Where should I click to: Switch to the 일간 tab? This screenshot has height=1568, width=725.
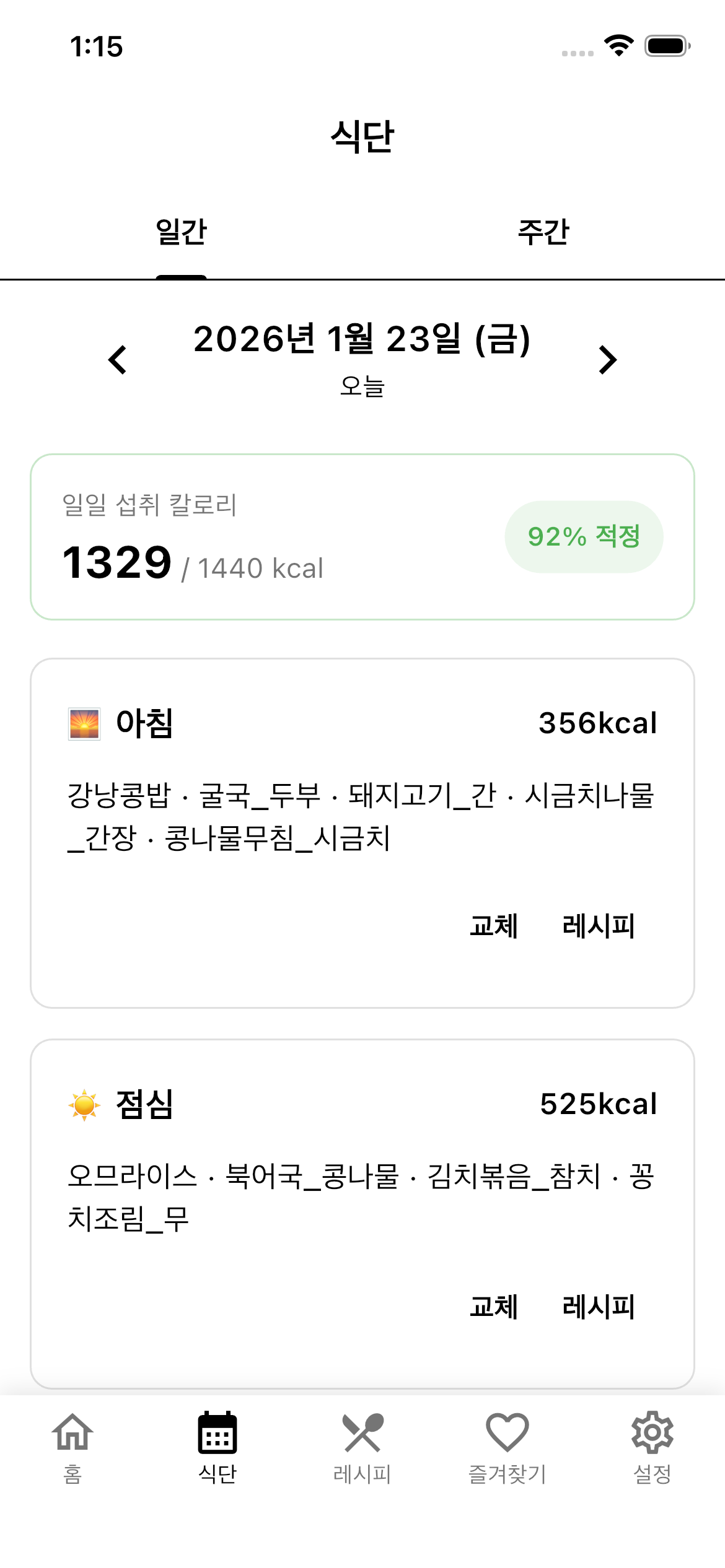coord(181,233)
